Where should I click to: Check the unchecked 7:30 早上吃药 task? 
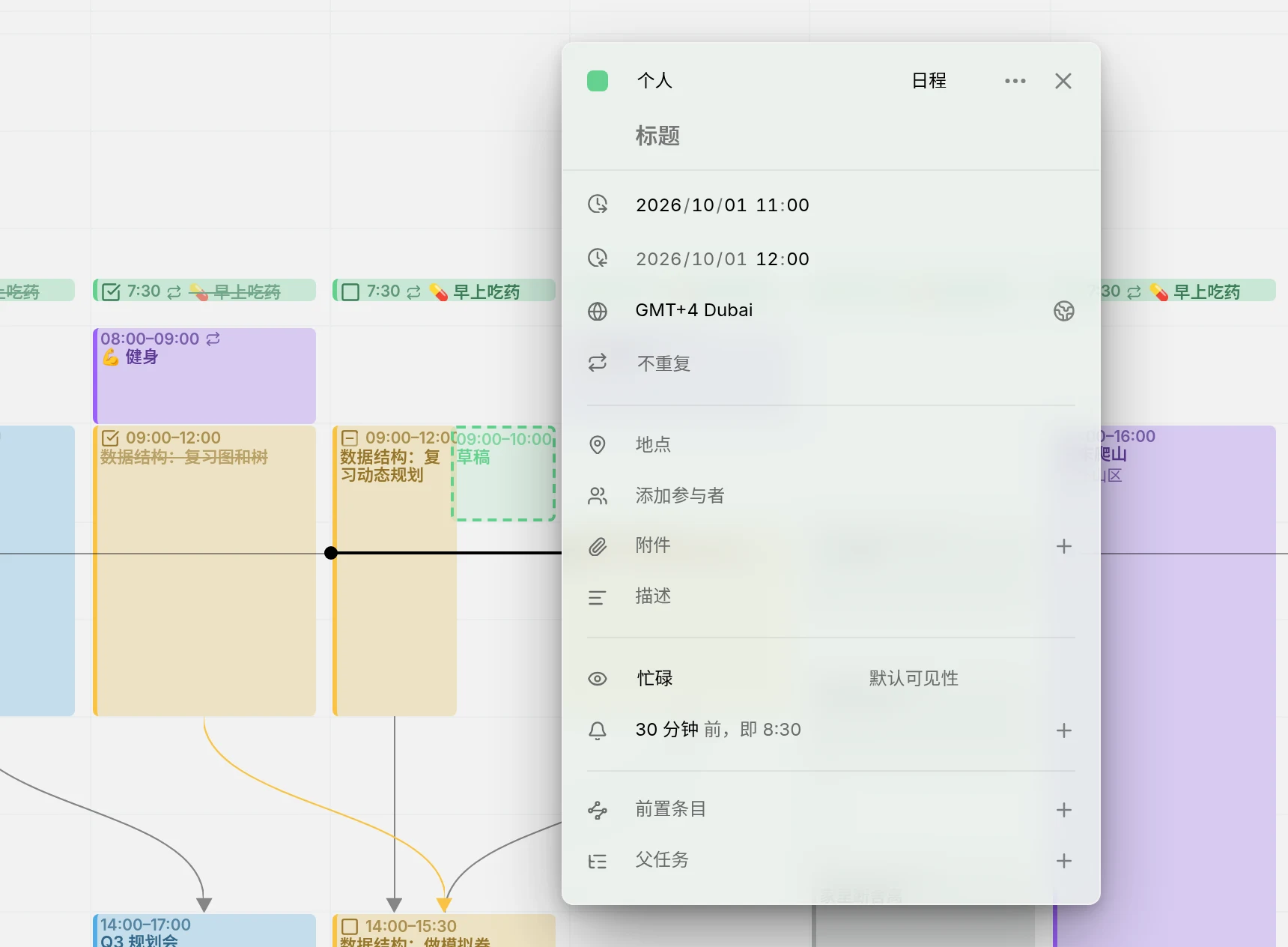[x=350, y=291]
